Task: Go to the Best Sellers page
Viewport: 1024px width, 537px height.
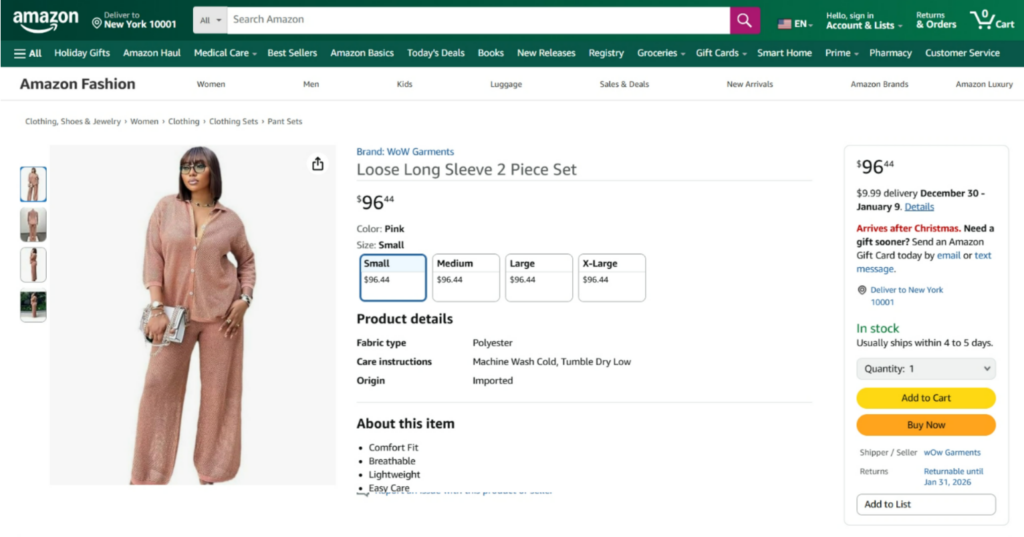Action: (292, 53)
